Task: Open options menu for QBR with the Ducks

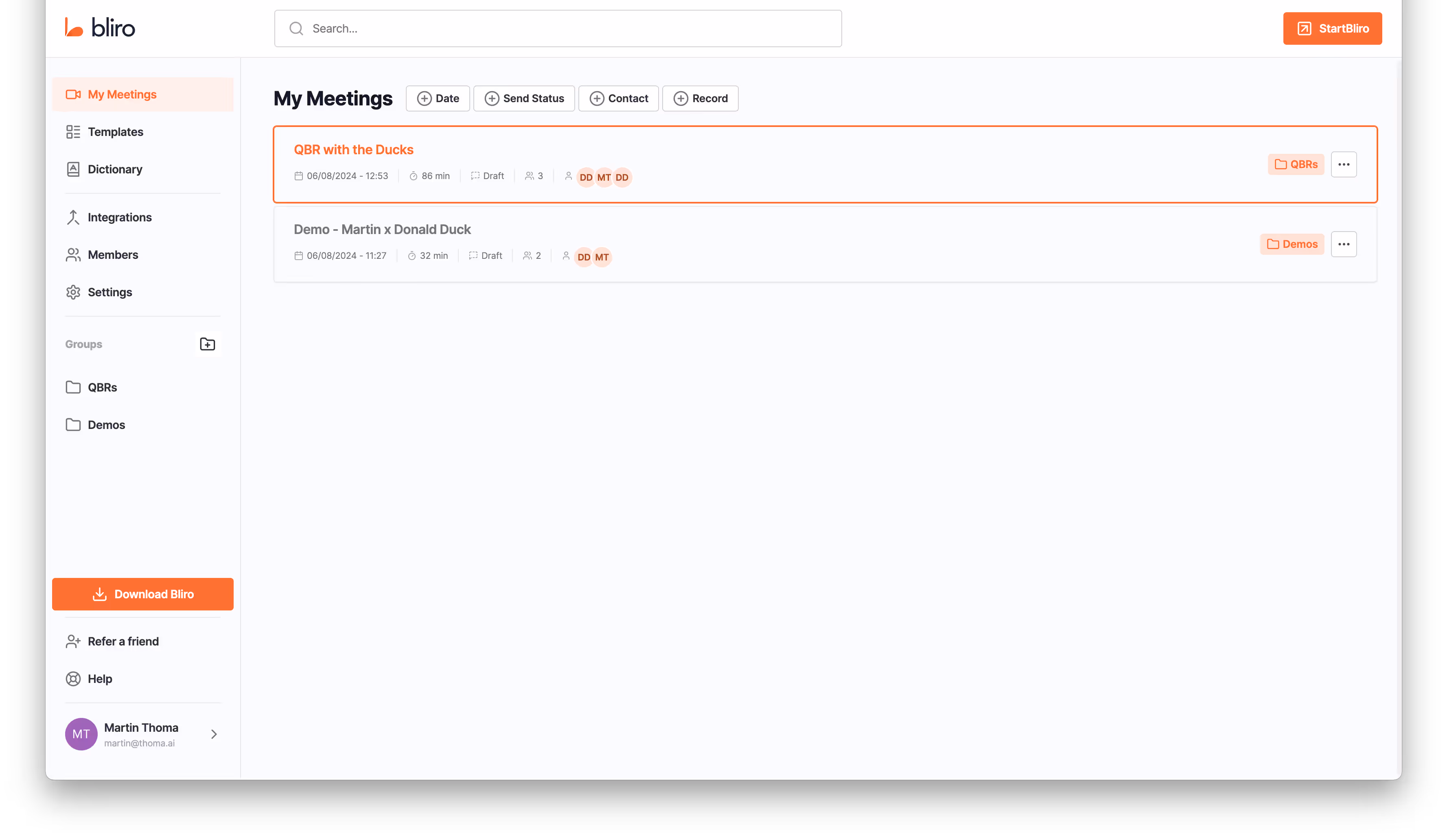Action: tap(1343, 164)
